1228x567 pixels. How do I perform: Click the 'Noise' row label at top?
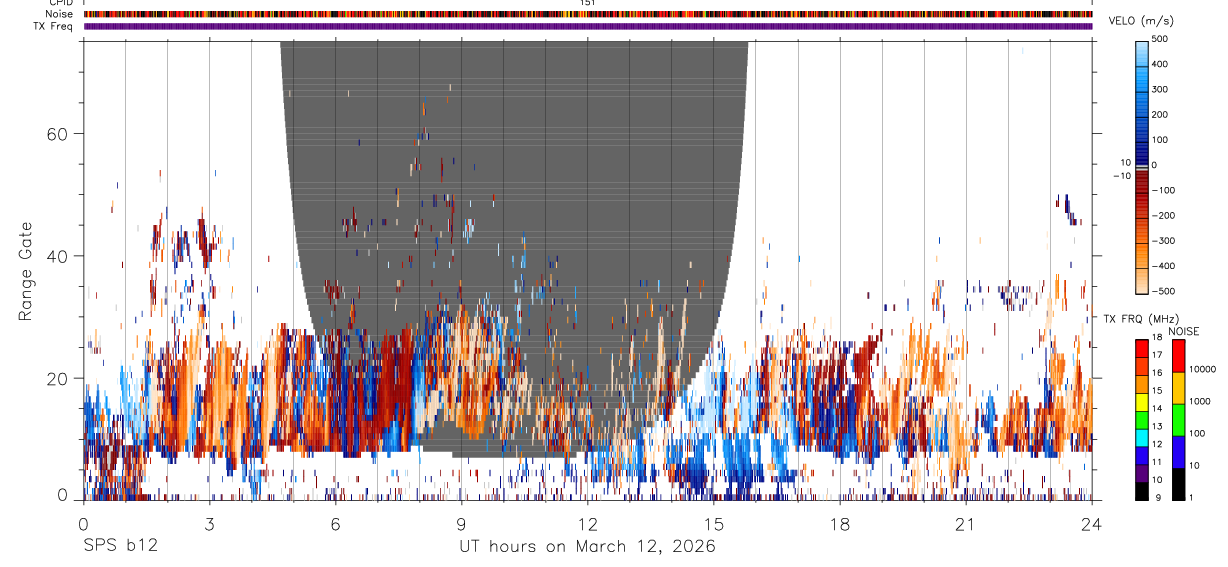point(61,14)
